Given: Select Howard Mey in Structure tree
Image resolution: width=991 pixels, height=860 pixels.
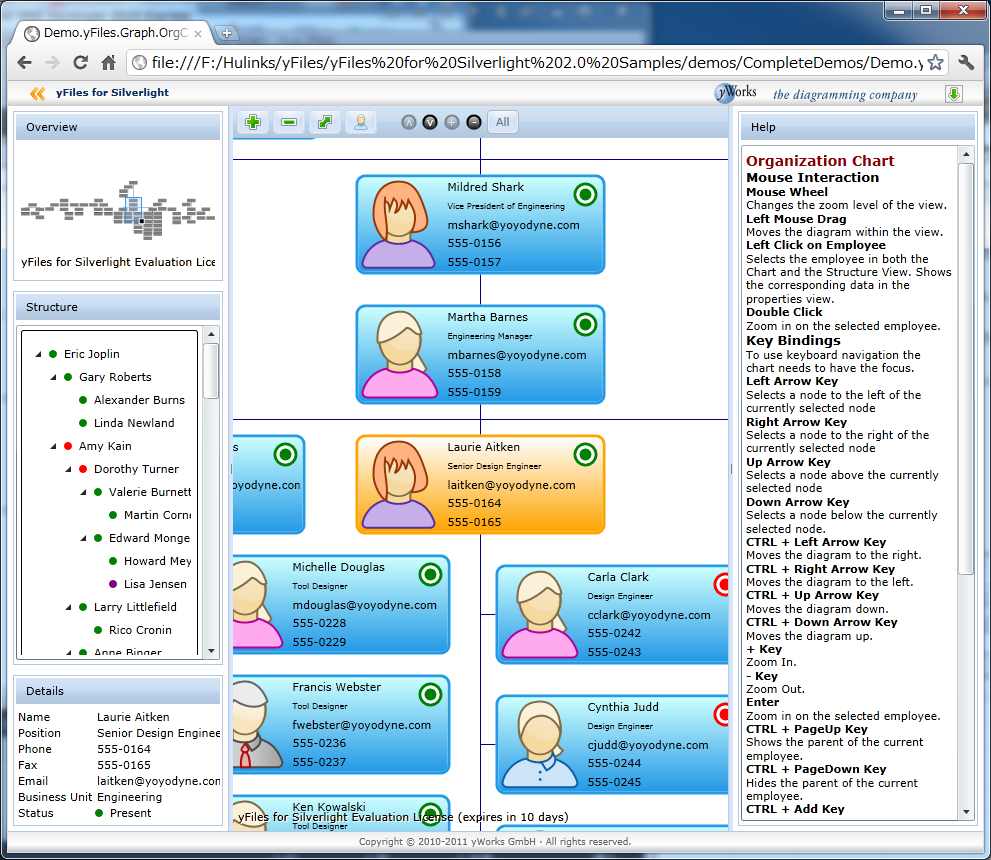Looking at the screenshot, I should [157, 561].
